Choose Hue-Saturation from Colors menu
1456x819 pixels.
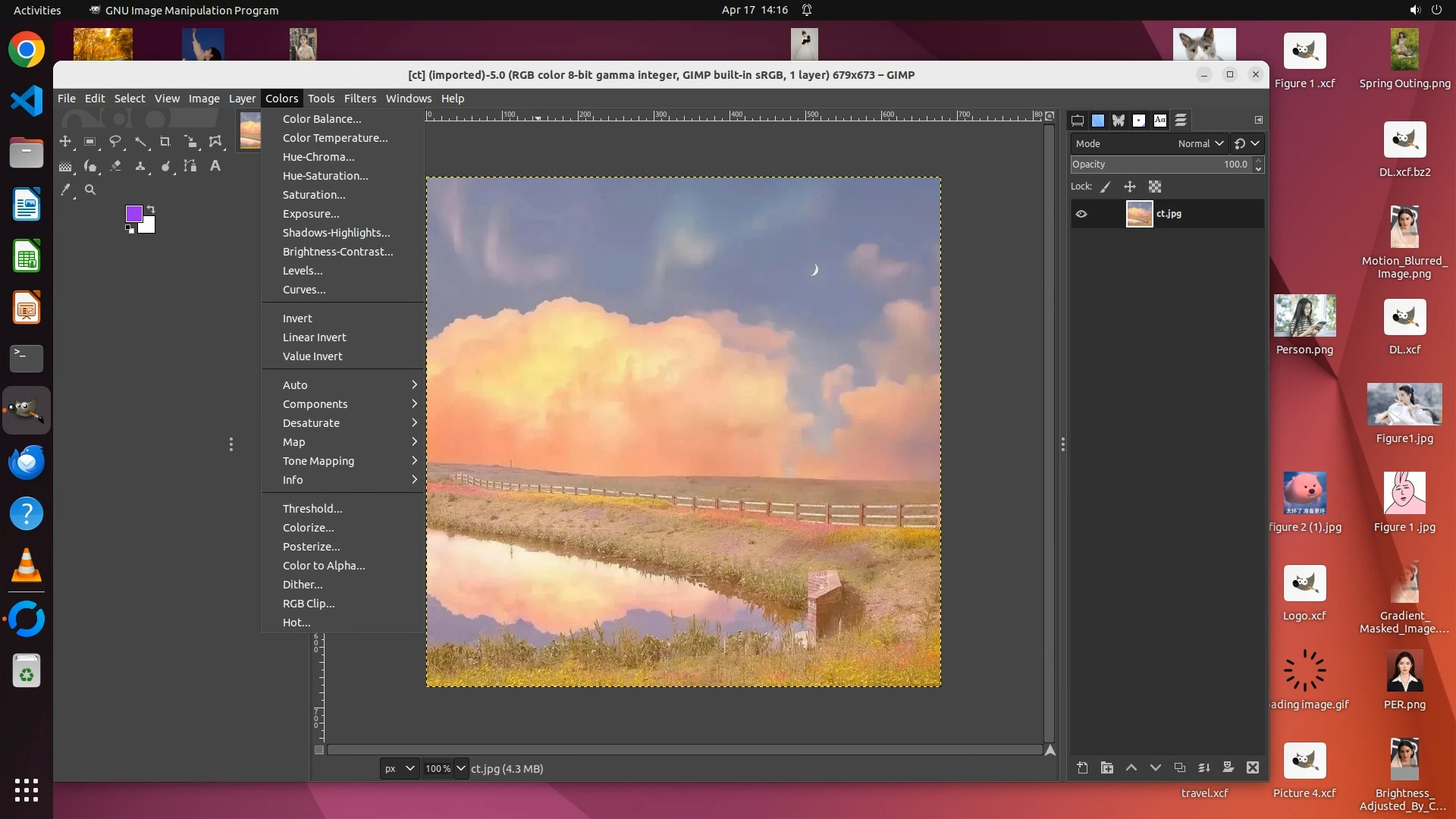(325, 176)
